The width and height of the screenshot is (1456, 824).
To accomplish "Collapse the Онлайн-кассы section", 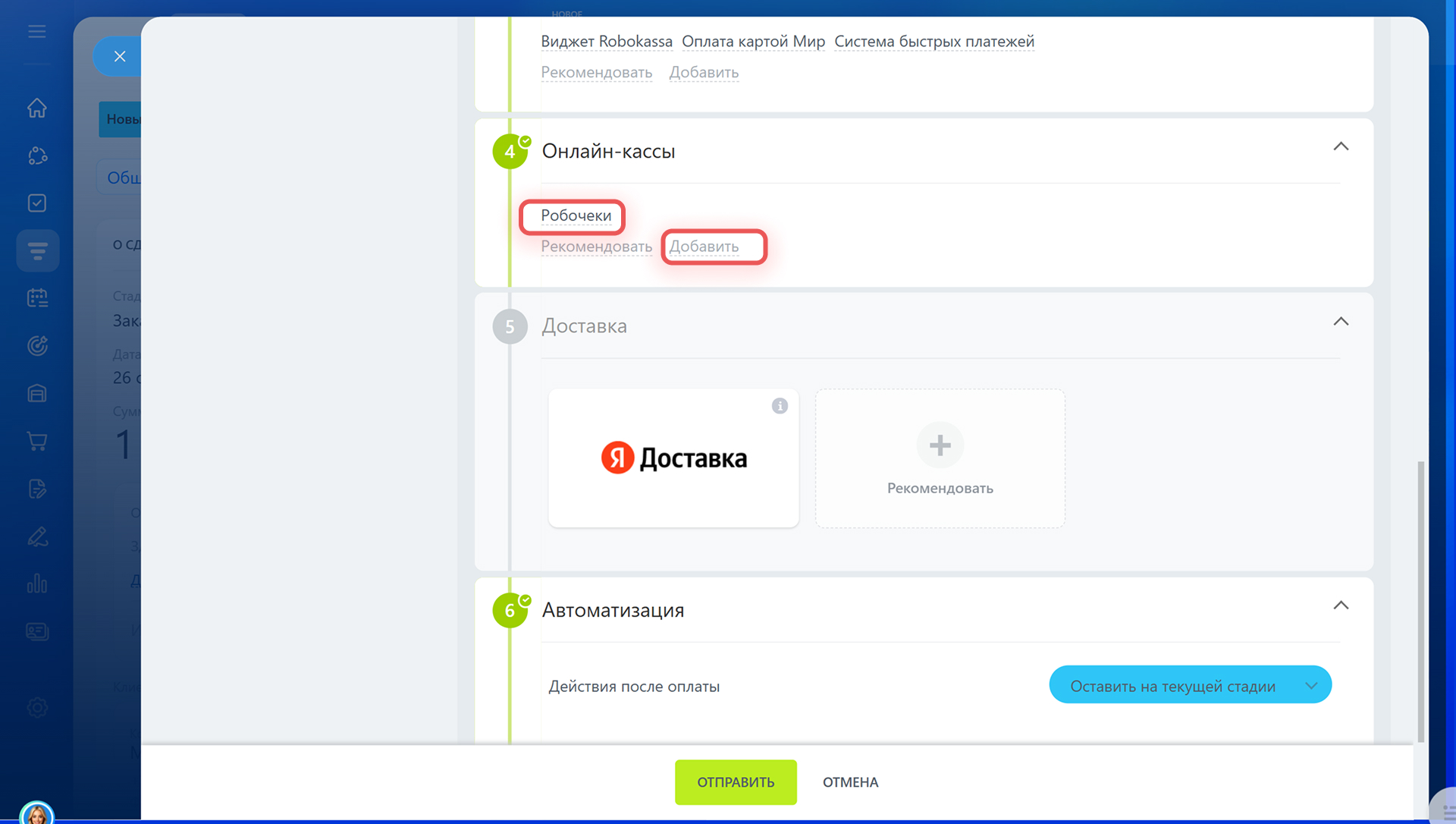I will click(x=1341, y=146).
